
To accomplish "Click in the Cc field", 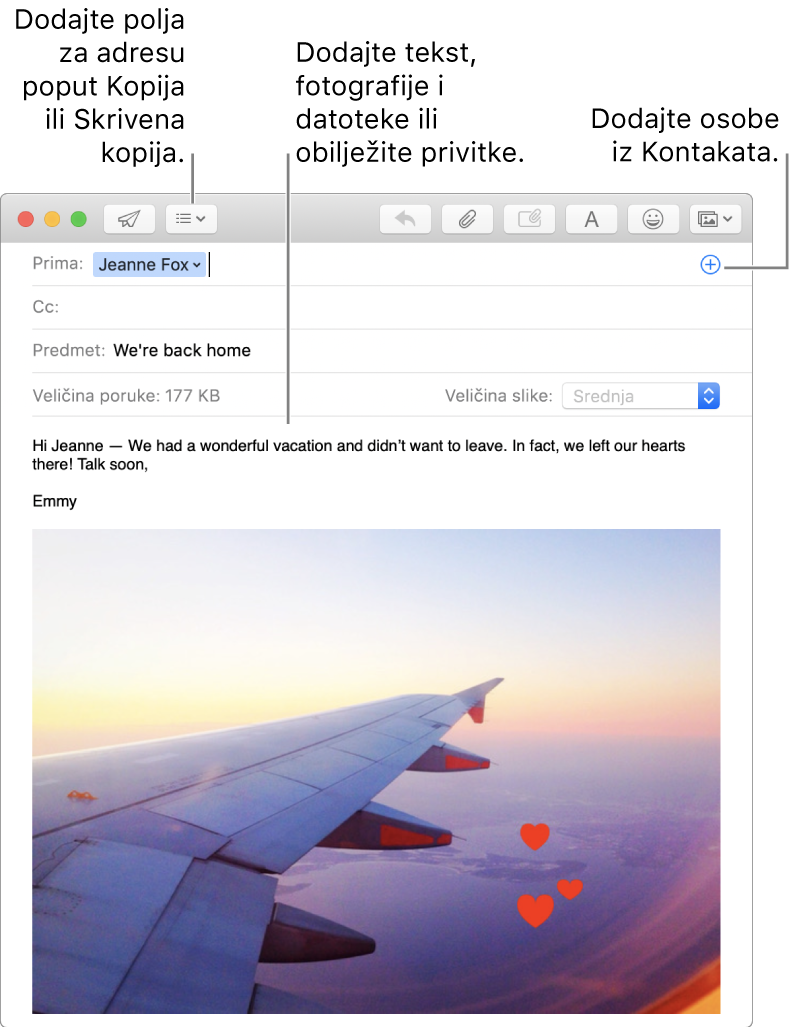I will 400,307.
